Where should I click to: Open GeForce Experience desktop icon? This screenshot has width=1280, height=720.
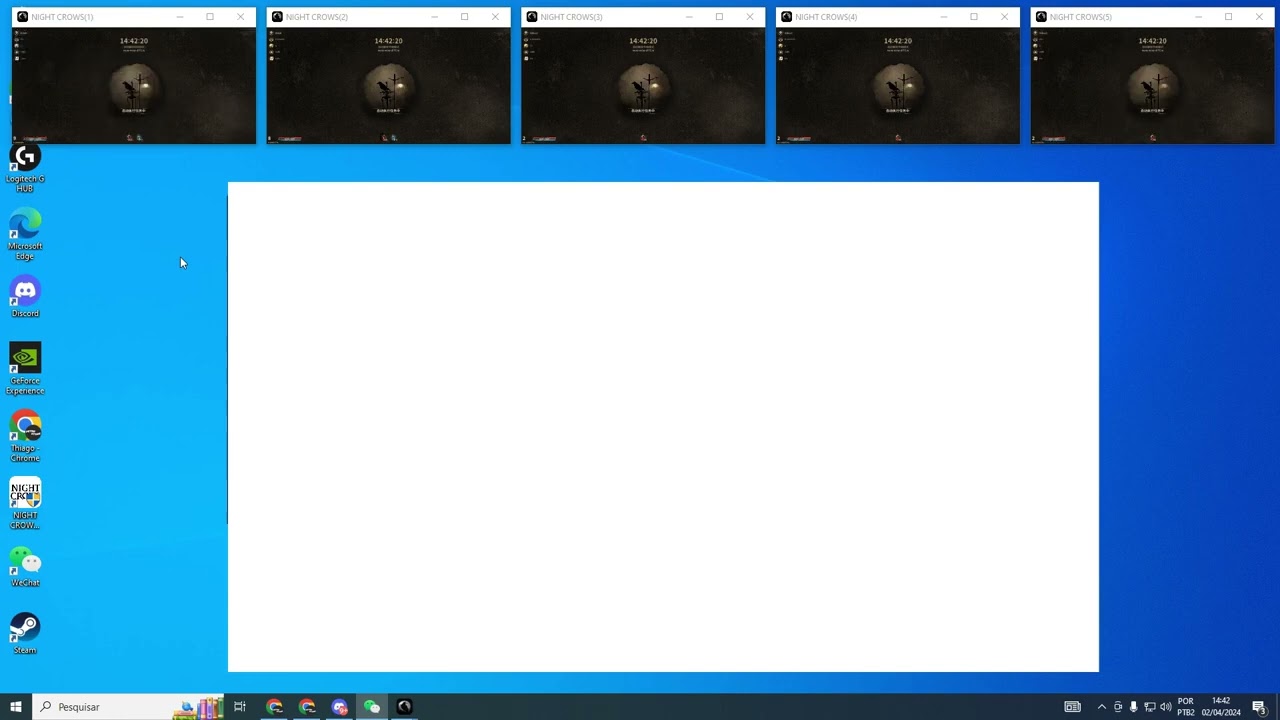pos(25,369)
